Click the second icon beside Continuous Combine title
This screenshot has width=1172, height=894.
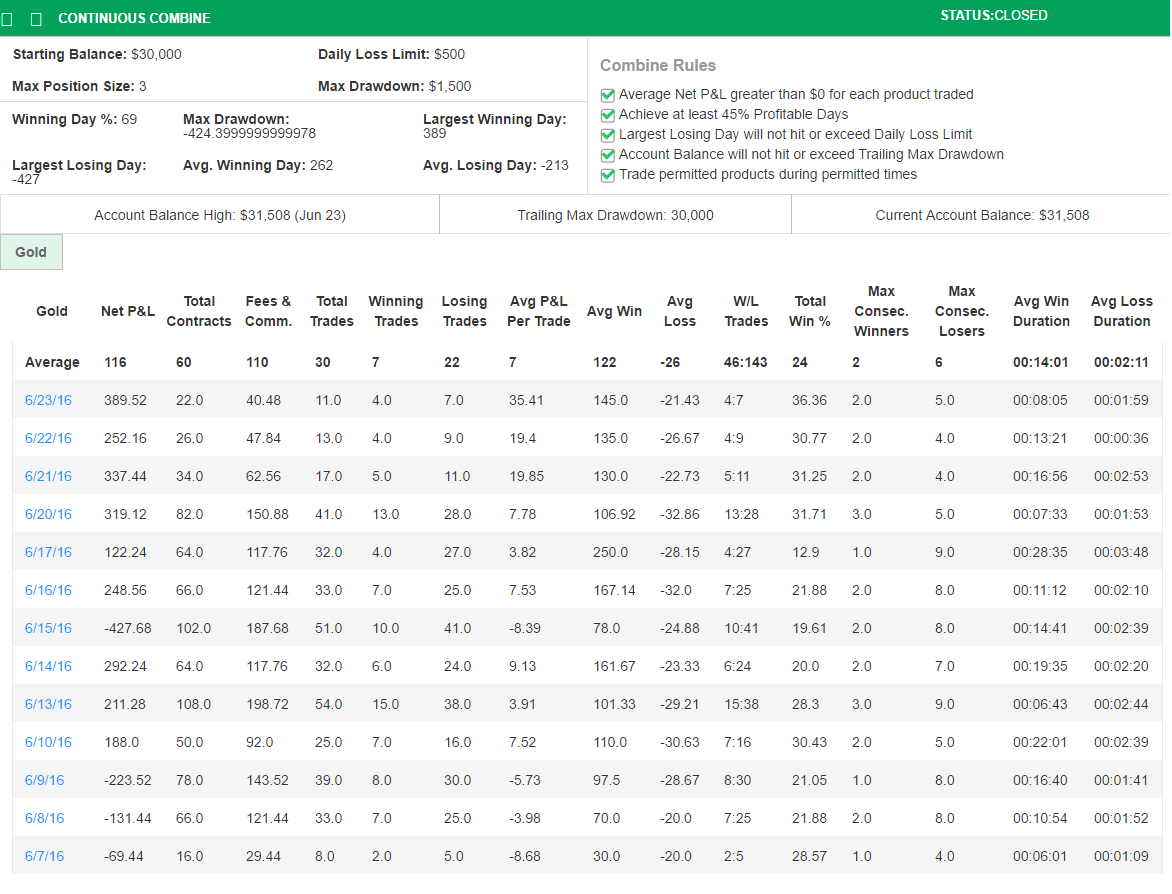pyautogui.click(x=37, y=19)
